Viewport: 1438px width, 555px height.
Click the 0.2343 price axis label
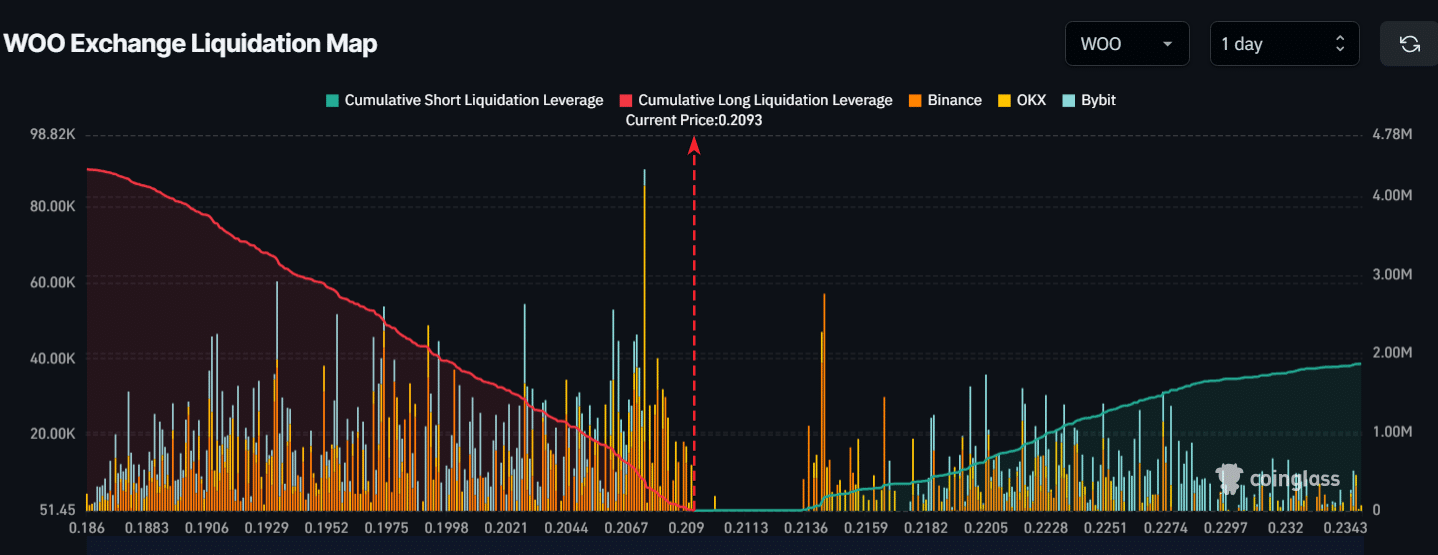1343,527
